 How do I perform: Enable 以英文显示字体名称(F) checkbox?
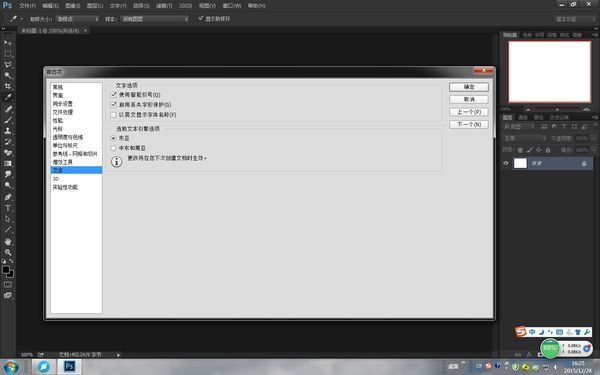coord(113,114)
